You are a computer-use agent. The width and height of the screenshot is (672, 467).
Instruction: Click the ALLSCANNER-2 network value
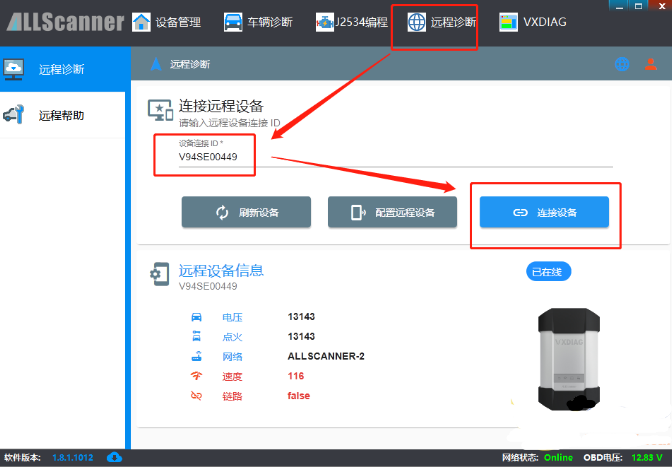click(x=326, y=356)
